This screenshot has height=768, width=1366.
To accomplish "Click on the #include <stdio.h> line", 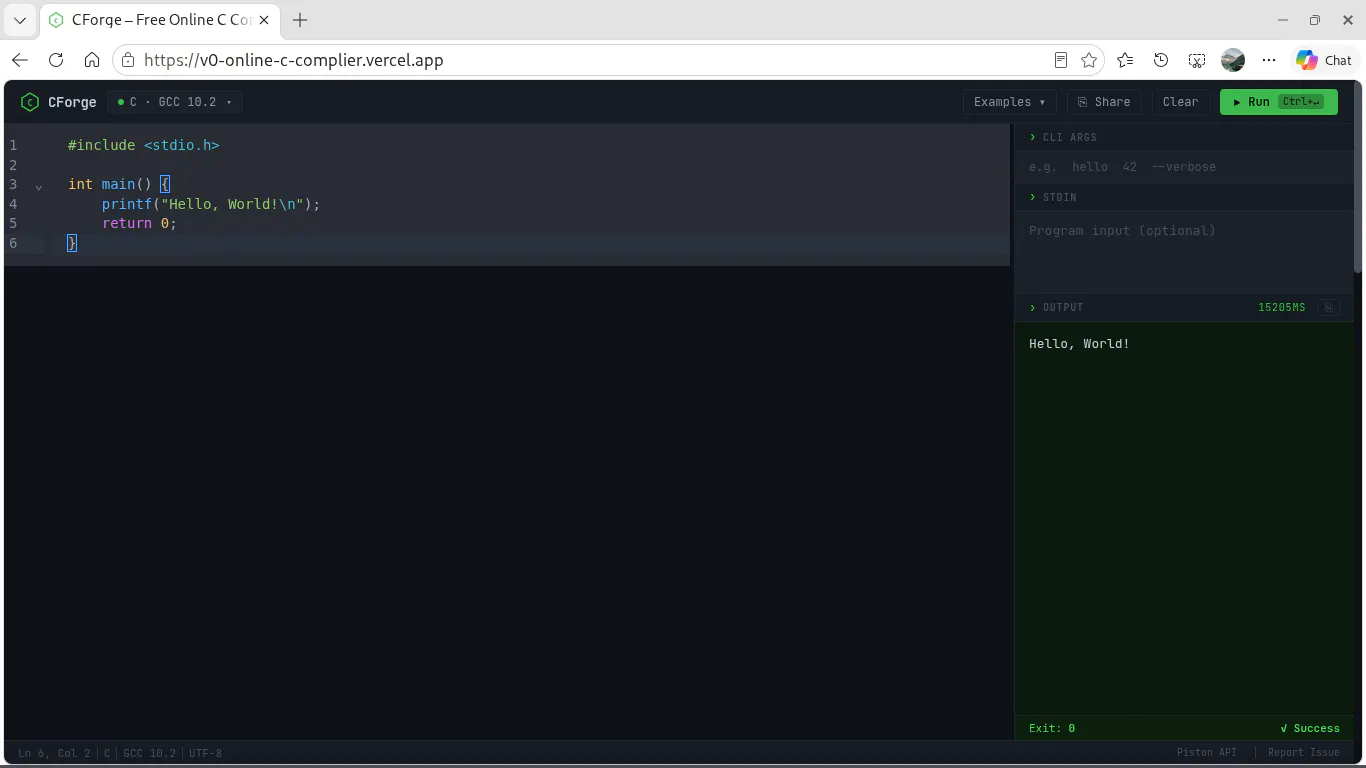I will [143, 145].
